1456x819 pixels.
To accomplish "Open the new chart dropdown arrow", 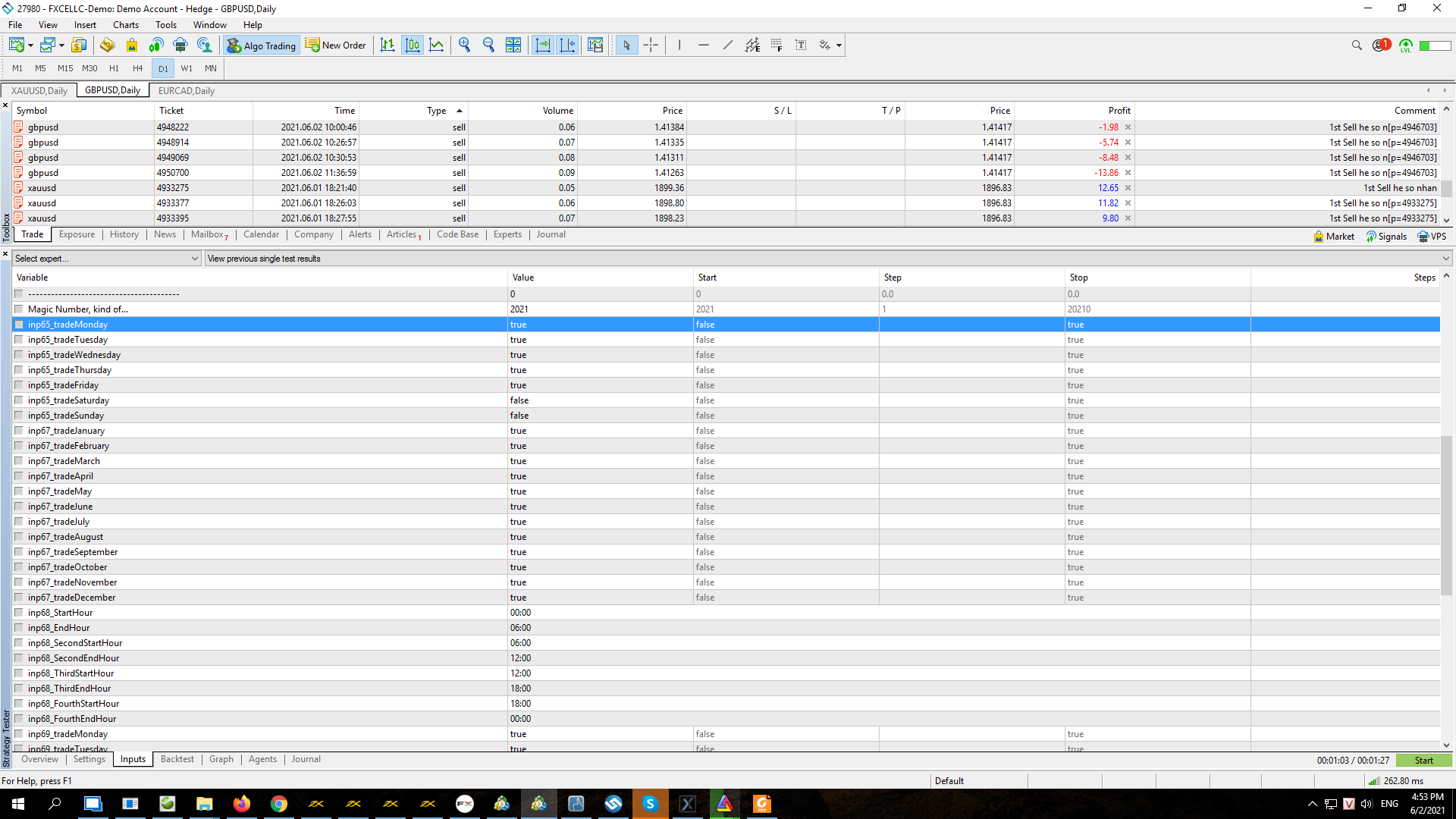I will tap(30, 45).
